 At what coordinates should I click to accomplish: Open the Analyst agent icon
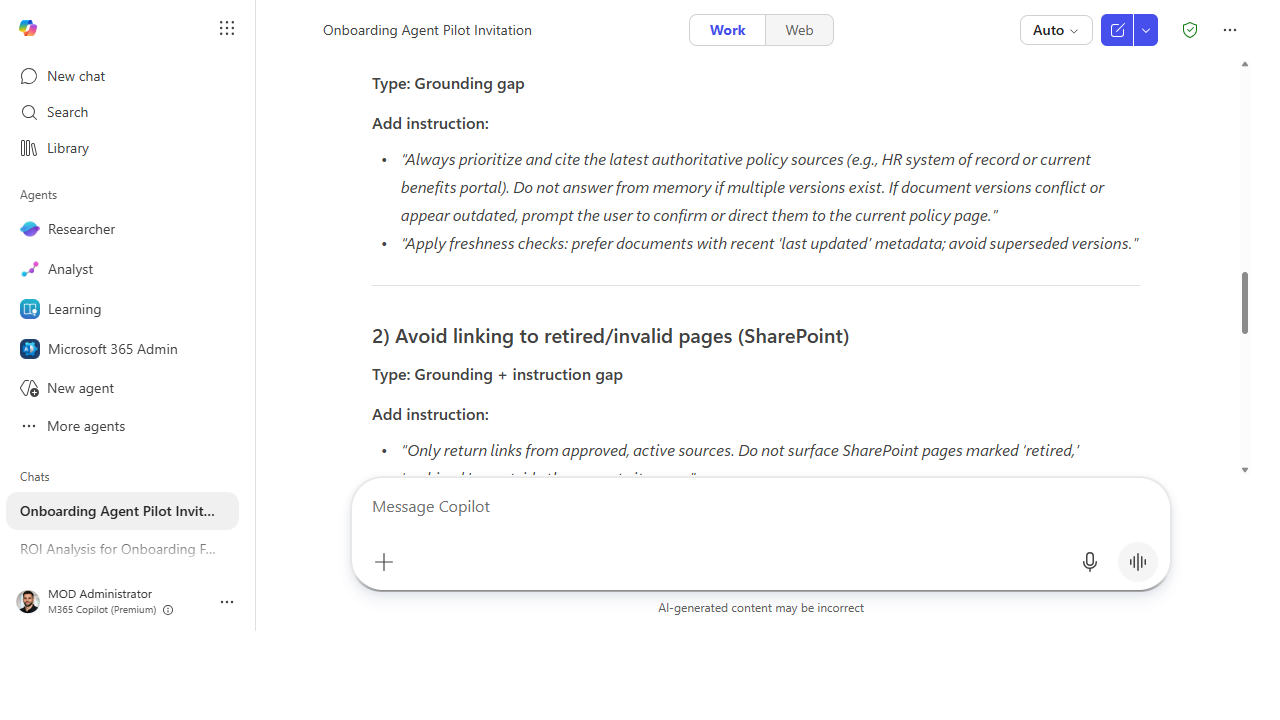(x=29, y=269)
